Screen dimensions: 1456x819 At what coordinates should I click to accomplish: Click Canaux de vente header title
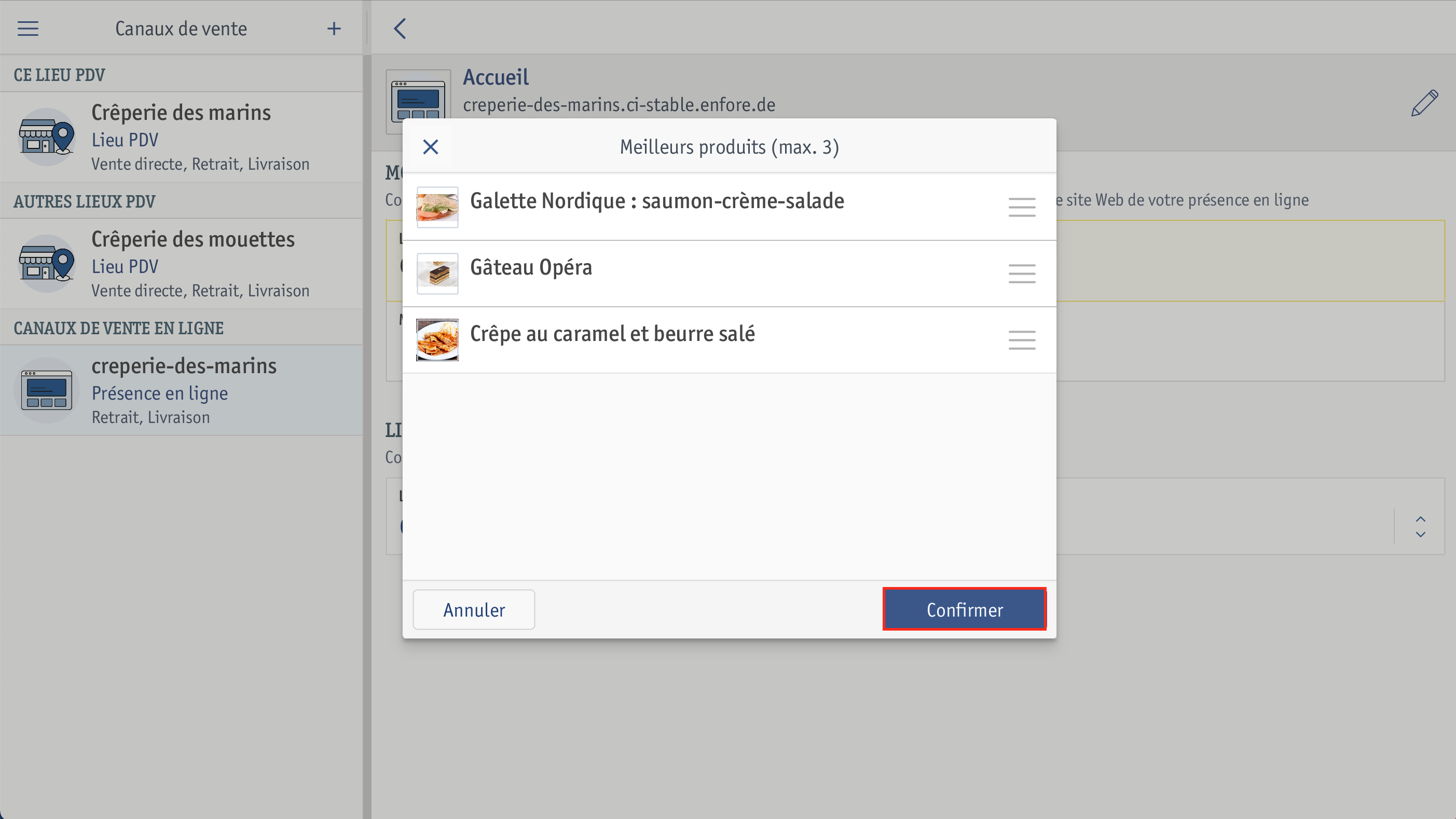(x=181, y=28)
